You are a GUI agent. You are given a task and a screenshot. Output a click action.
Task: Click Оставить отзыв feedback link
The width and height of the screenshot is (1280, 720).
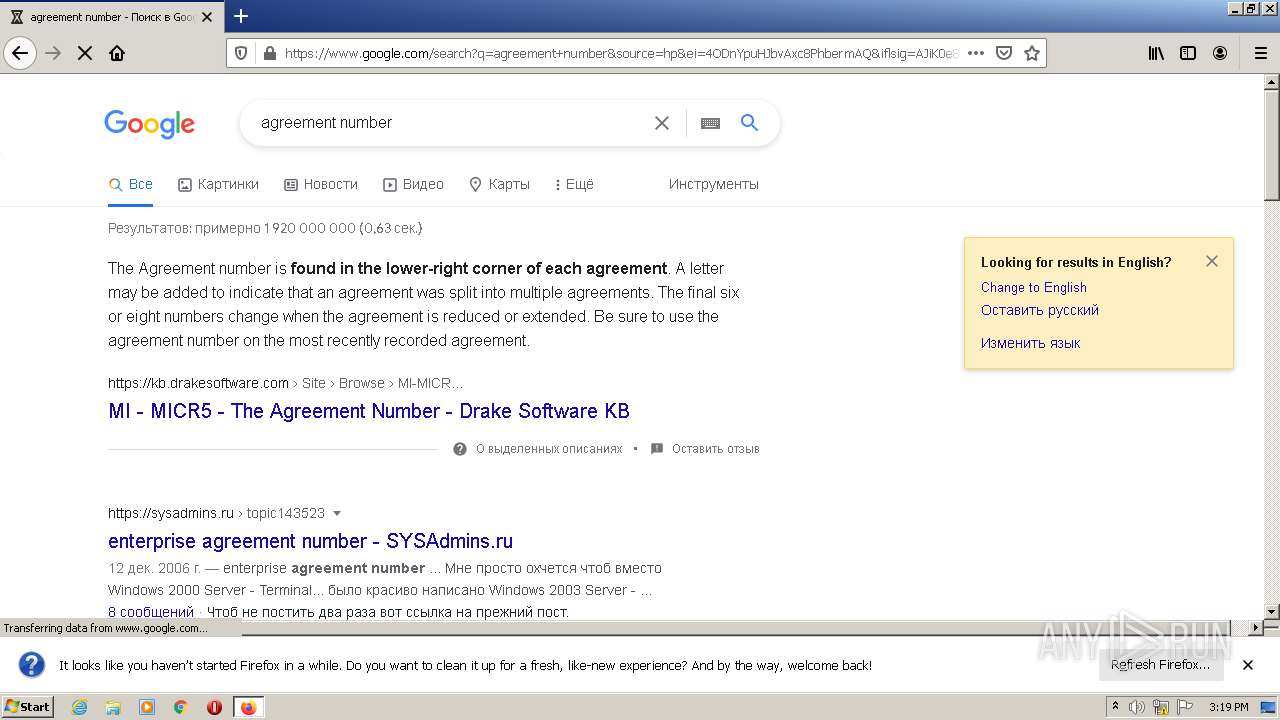coord(716,449)
